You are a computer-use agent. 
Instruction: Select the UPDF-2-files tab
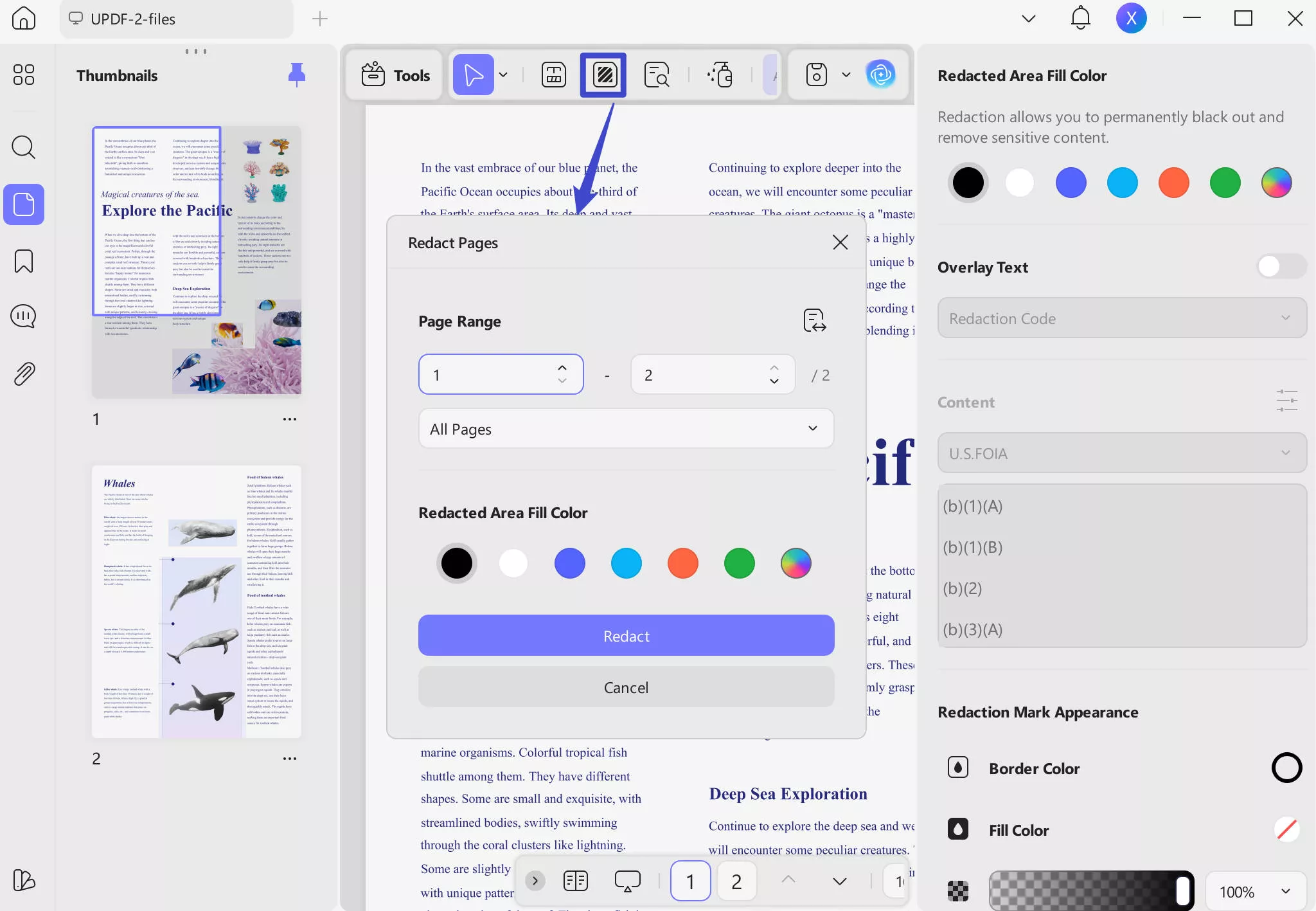[x=132, y=19]
